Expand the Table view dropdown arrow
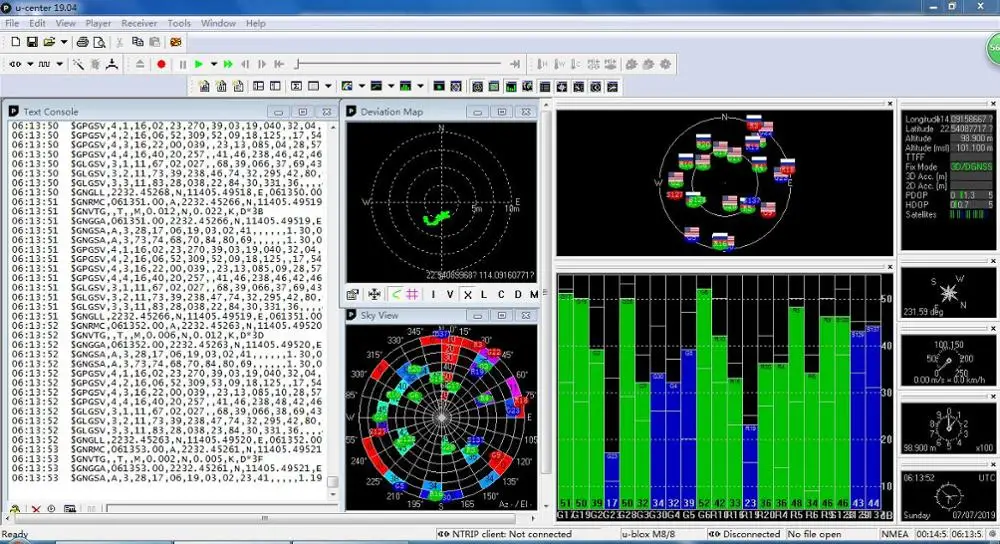Screen dimensions: 1000x544 pos(328,86)
